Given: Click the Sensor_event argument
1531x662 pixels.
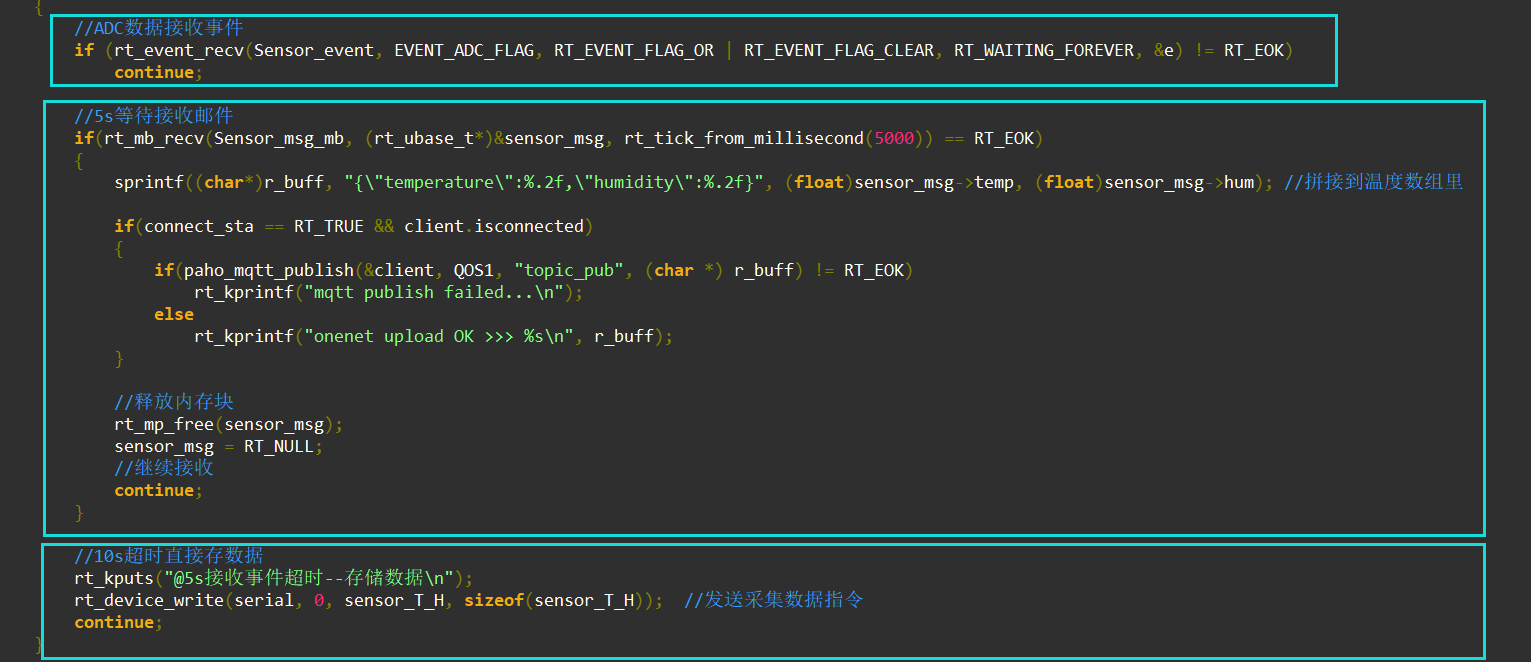Looking at the screenshot, I should coord(314,50).
